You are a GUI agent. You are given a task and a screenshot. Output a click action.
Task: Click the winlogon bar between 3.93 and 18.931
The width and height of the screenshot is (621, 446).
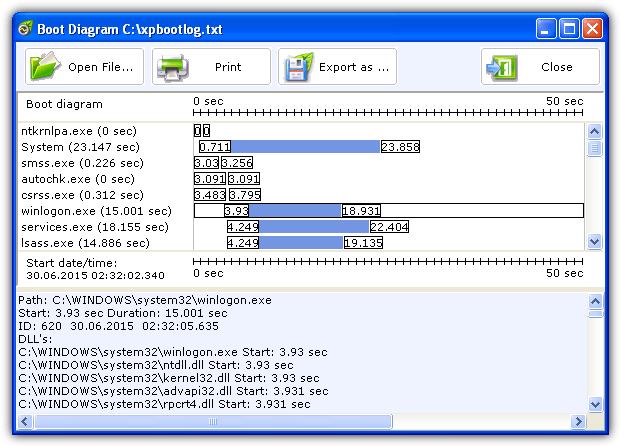(x=295, y=210)
